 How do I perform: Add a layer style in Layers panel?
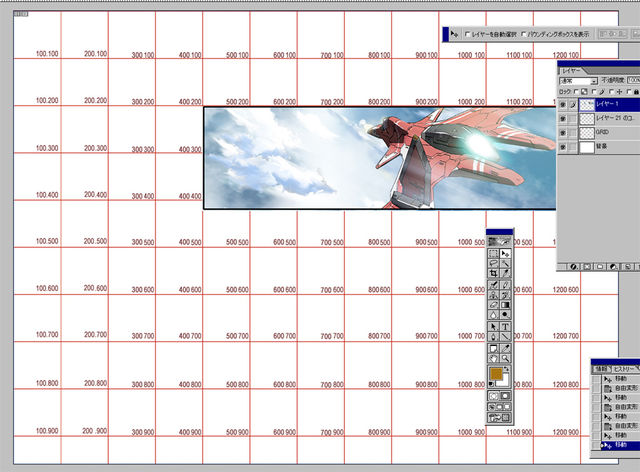coord(574,267)
